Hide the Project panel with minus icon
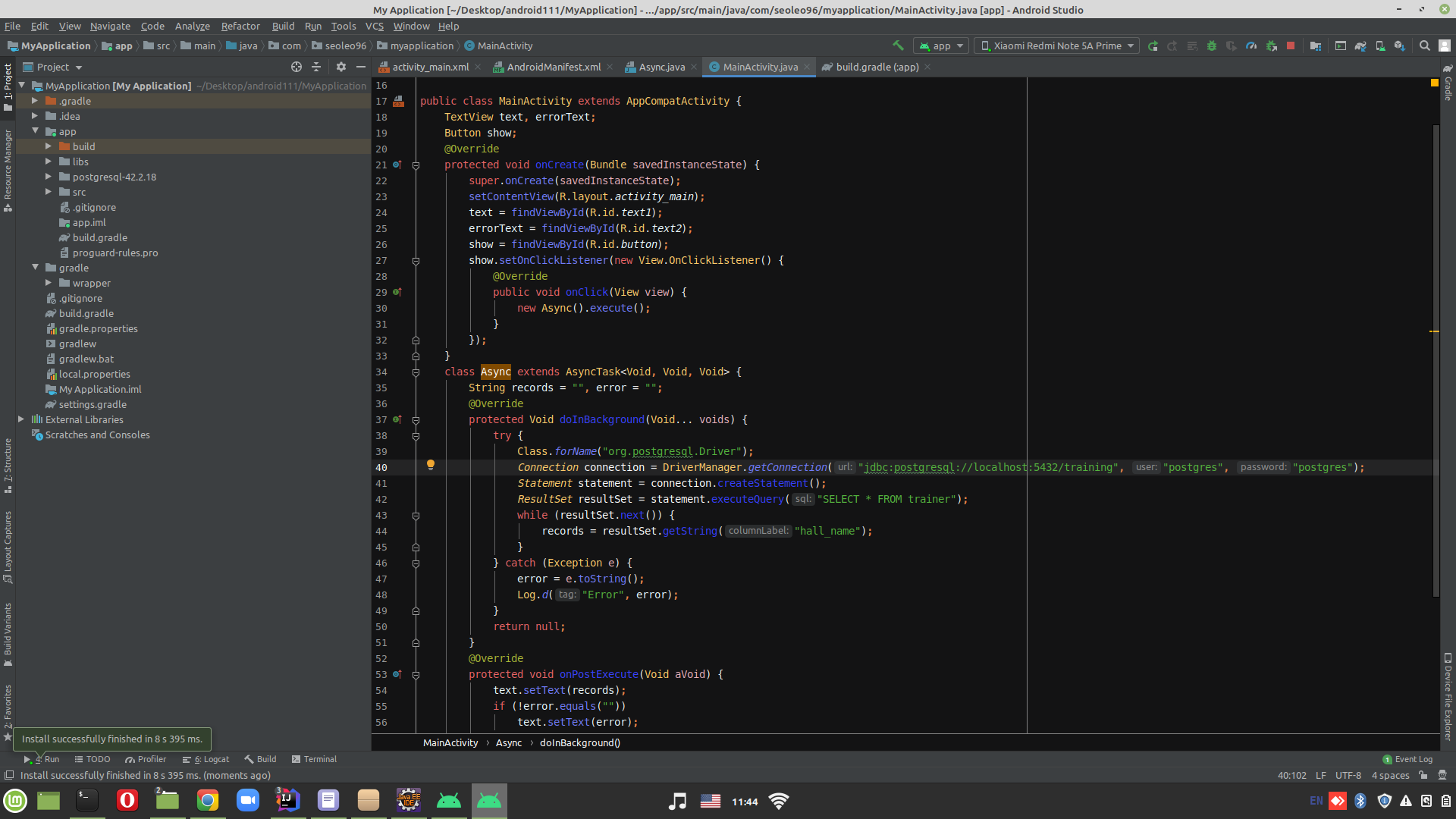Image resolution: width=1456 pixels, height=819 pixels. click(x=361, y=67)
